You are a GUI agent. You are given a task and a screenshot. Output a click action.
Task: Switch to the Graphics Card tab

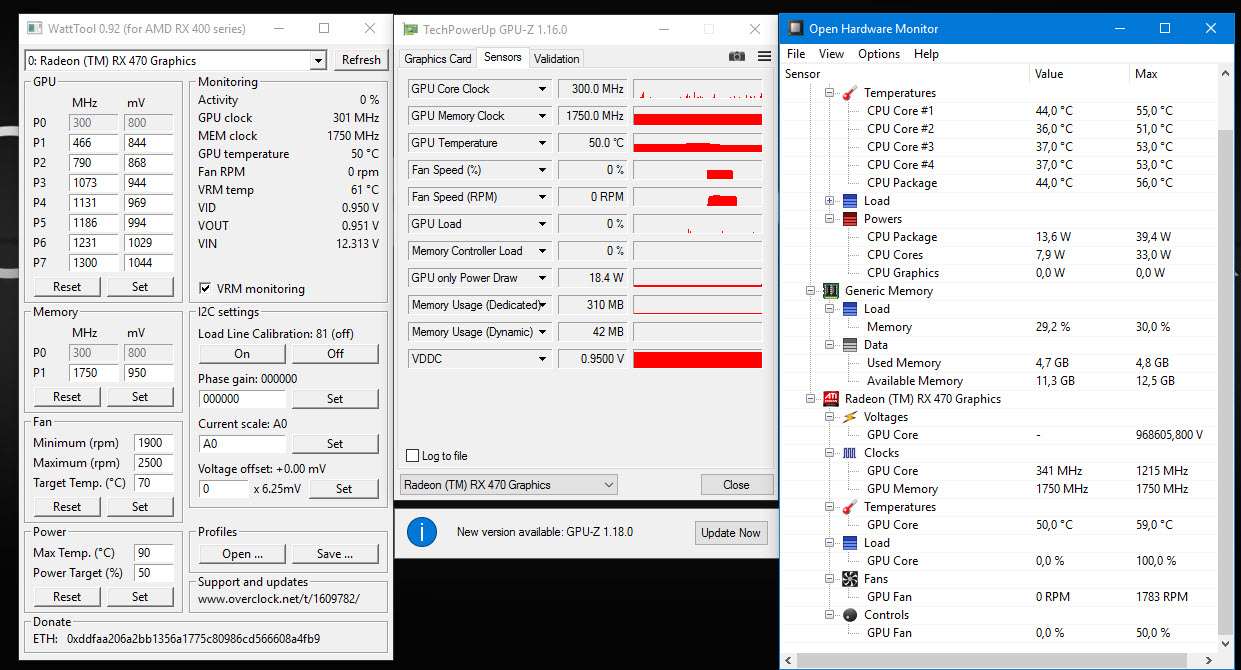point(438,59)
